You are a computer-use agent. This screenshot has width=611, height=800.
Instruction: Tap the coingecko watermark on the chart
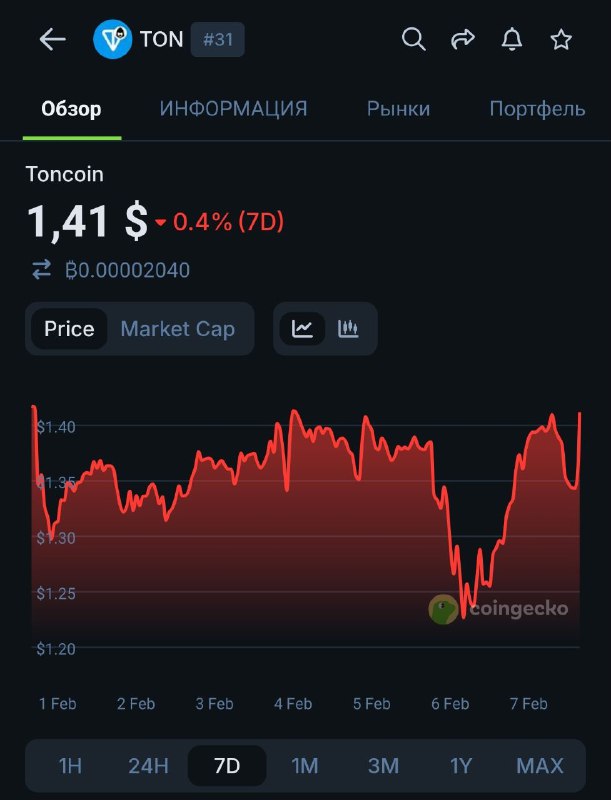tap(500, 607)
